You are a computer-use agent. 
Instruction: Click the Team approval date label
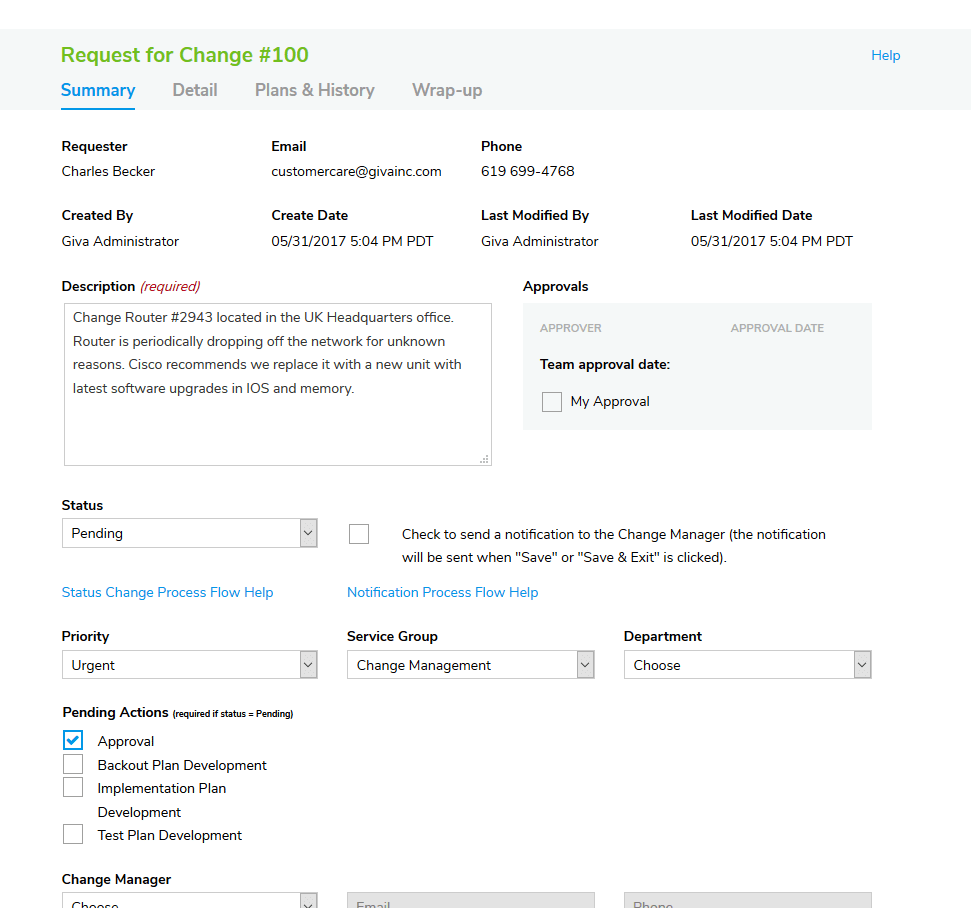[x=605, y=365]
